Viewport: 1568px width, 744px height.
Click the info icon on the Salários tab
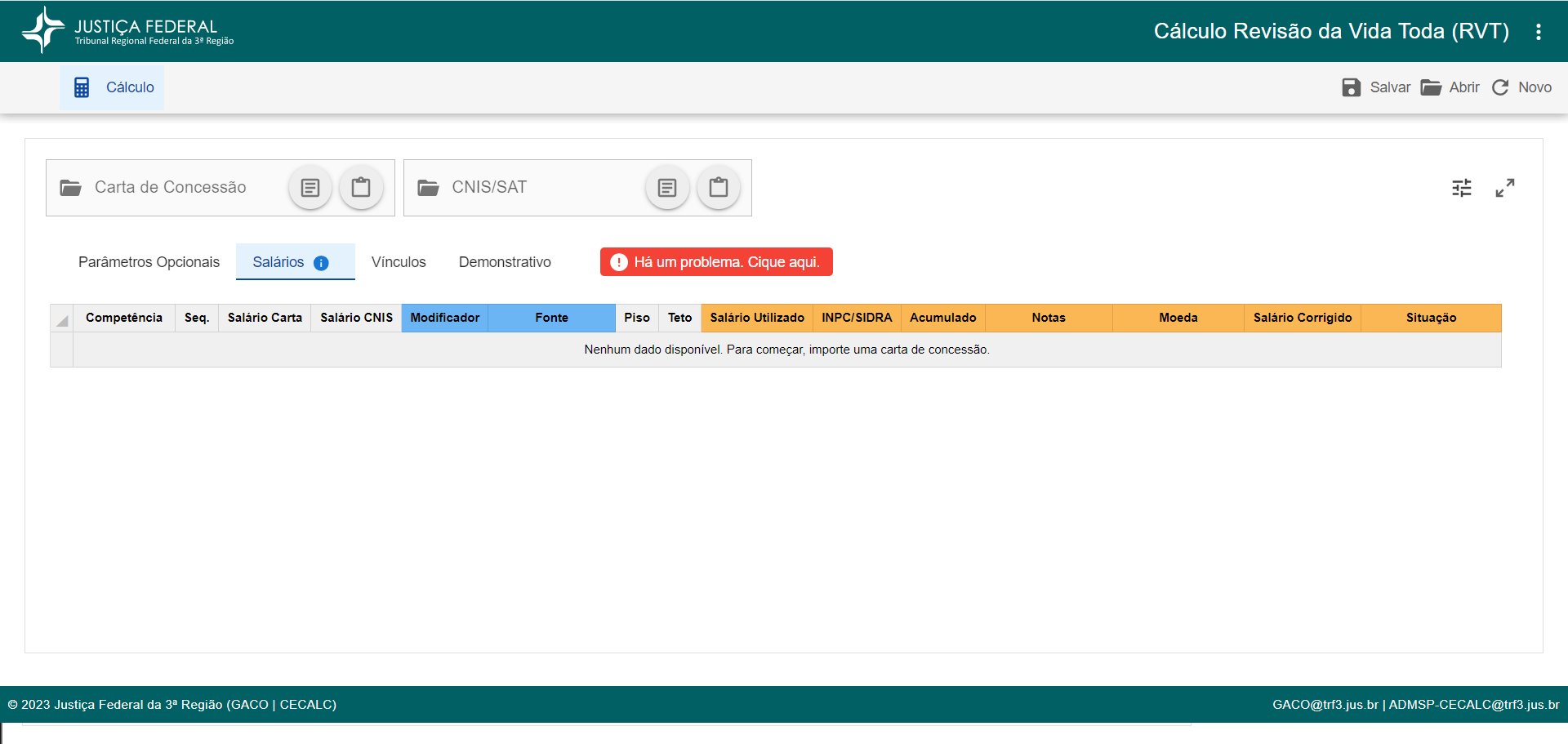(321, 263)
